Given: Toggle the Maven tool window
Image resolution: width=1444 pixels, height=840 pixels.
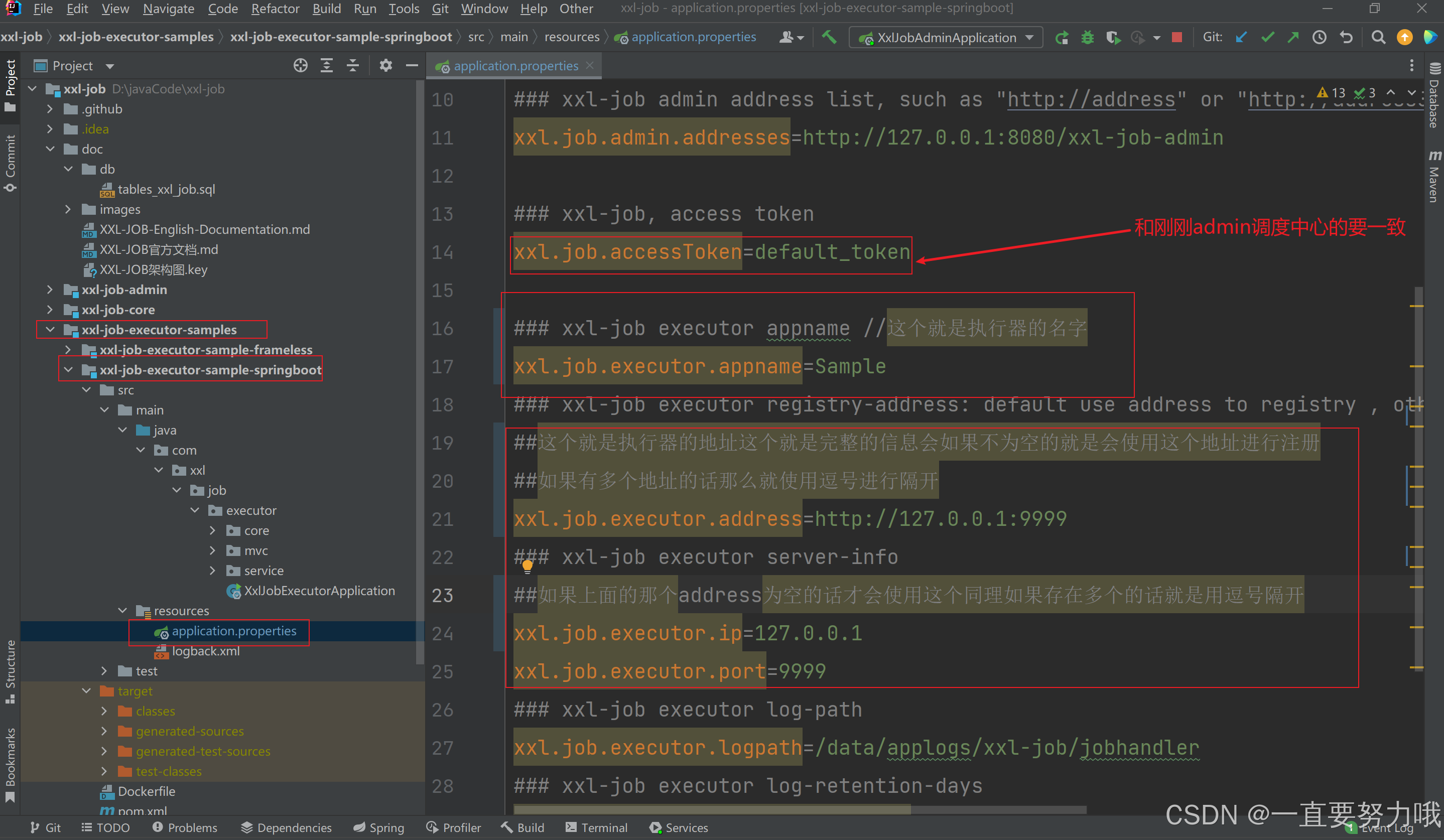Looking at the screenshot, I should coord(1434,178).
